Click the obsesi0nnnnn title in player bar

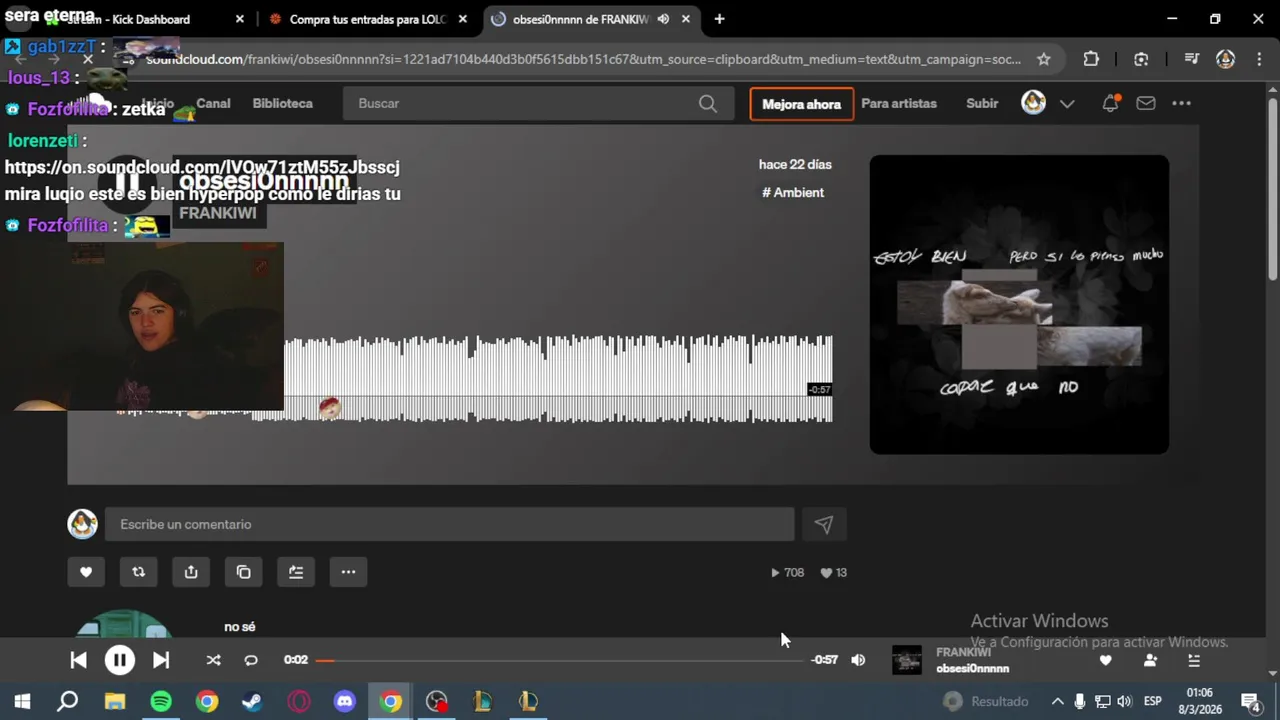pos(972,669)
